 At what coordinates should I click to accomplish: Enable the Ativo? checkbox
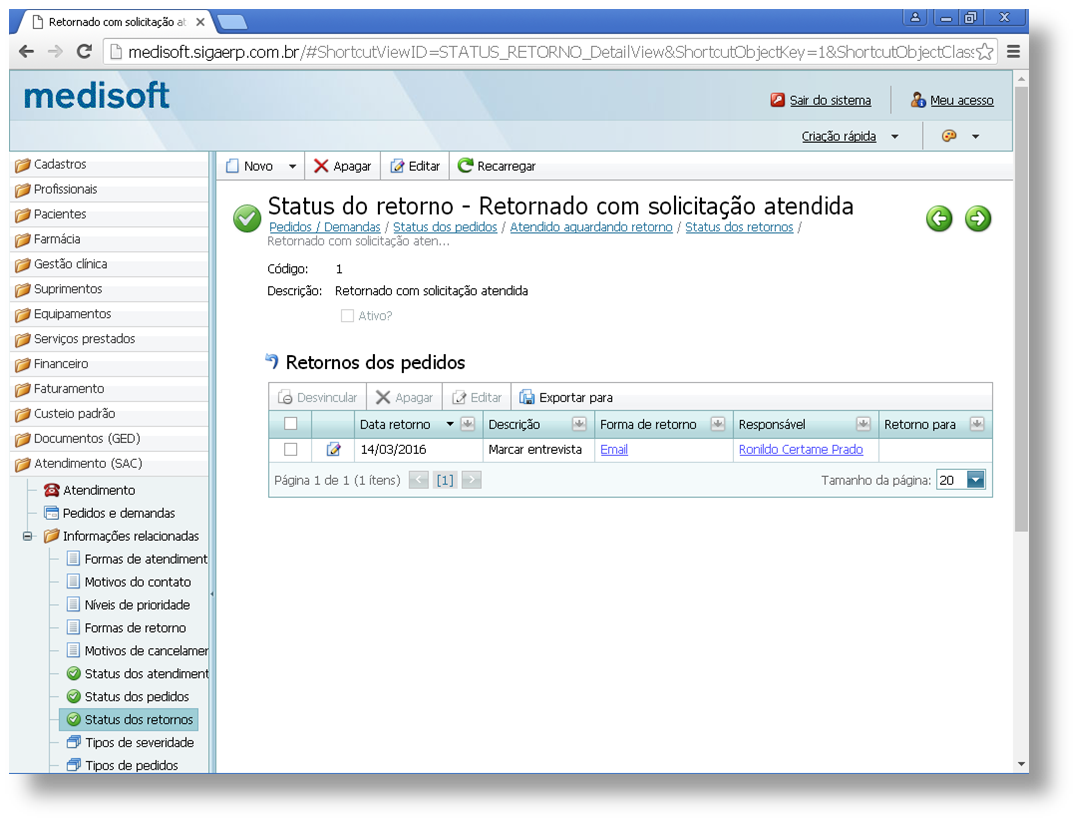coord(348,315)
